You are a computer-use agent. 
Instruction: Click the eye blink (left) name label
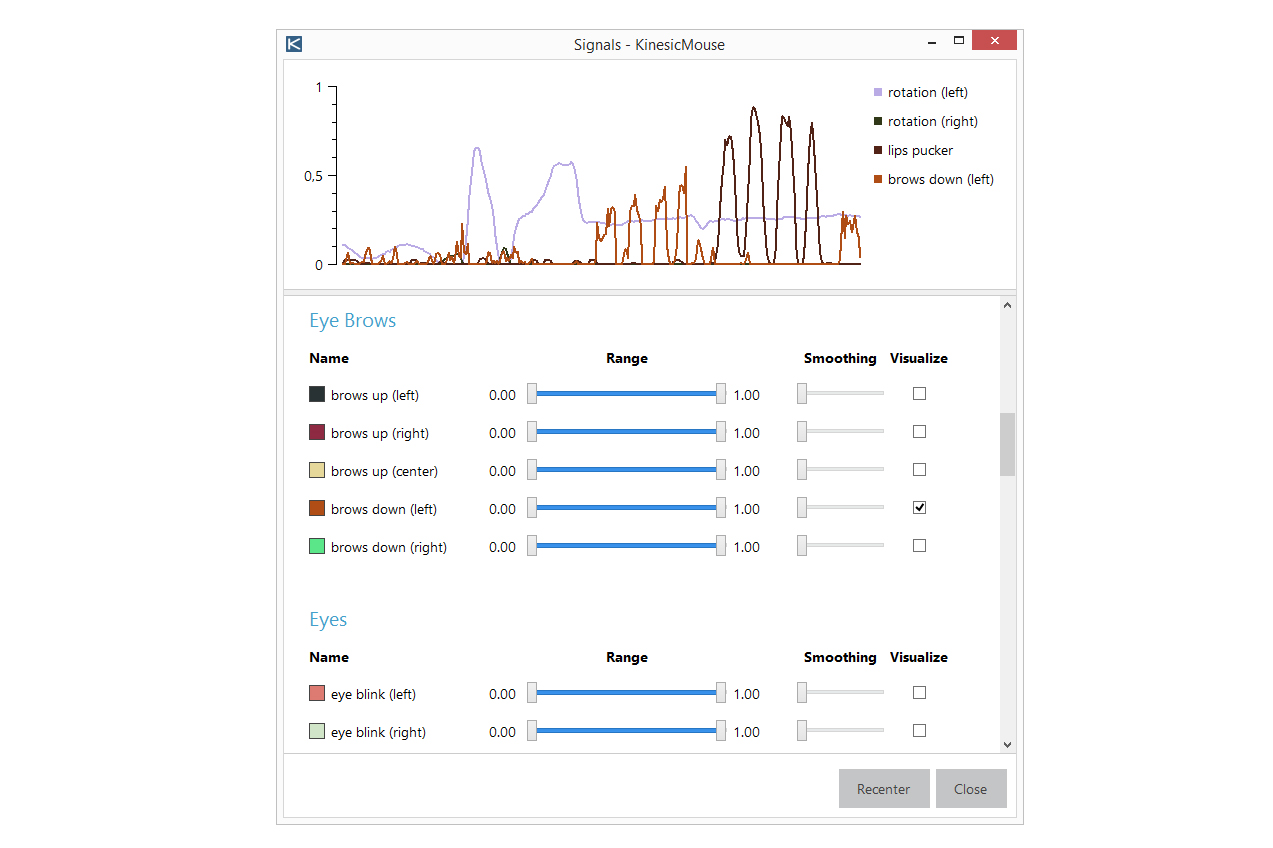pos(373,694)
